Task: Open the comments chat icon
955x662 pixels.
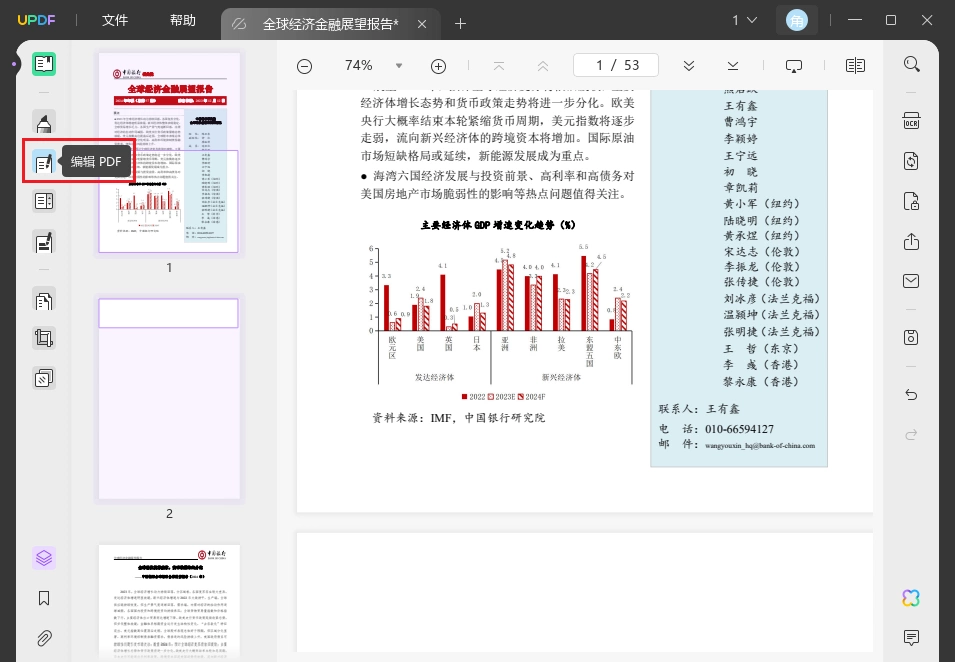Action: click(x=911, y=638)
